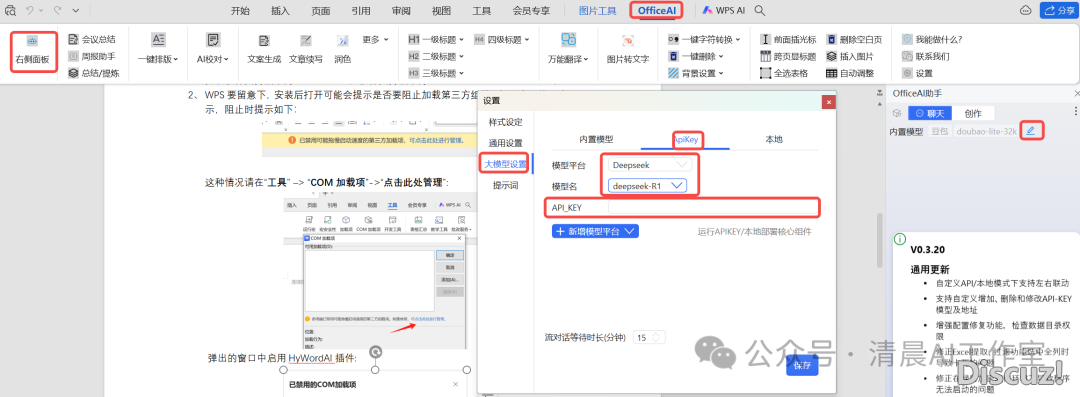Click the redo arrow in quick access bar

point(57,10)
